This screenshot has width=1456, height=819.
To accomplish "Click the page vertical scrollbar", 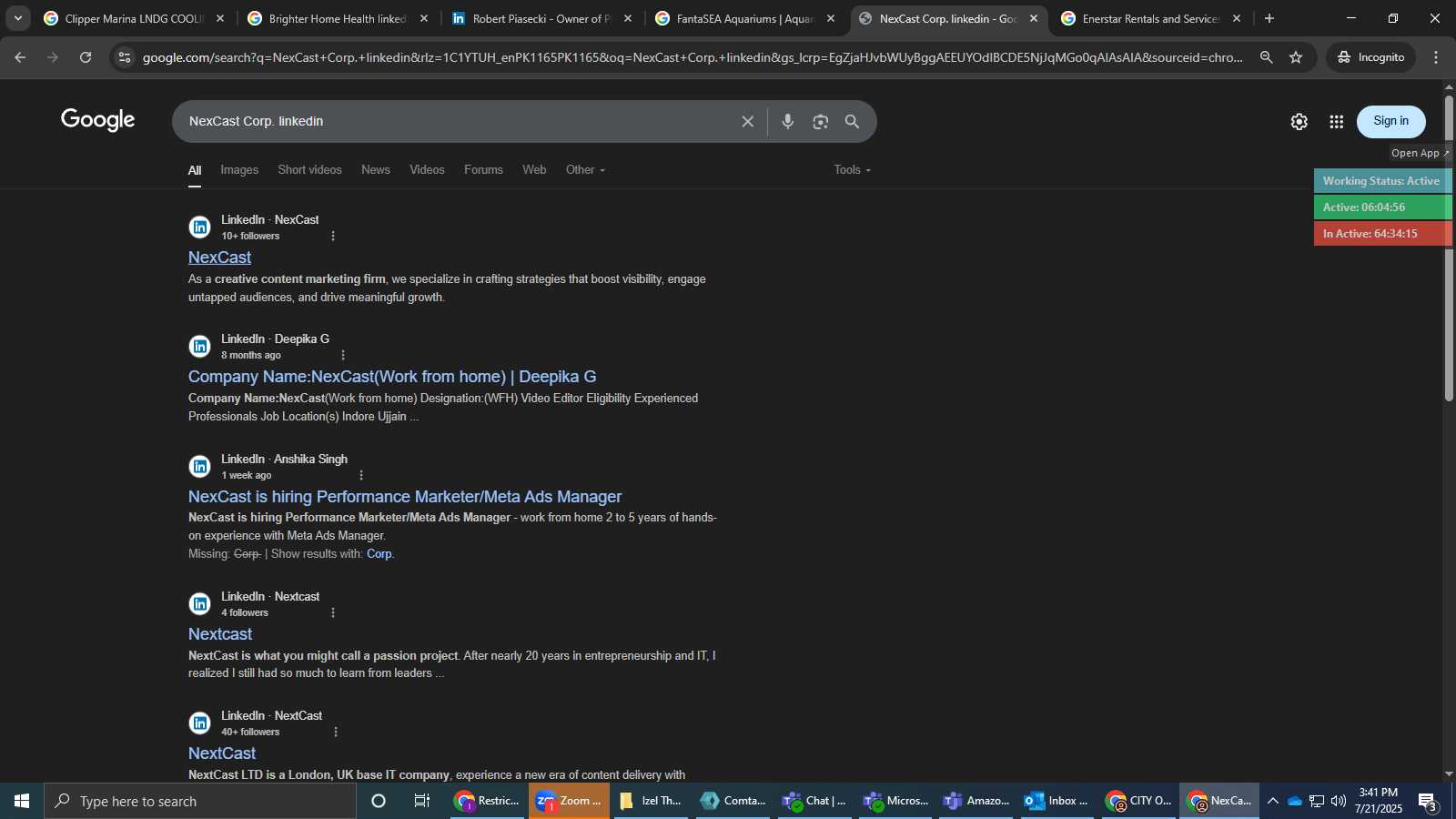I will tap(1449, 248).
